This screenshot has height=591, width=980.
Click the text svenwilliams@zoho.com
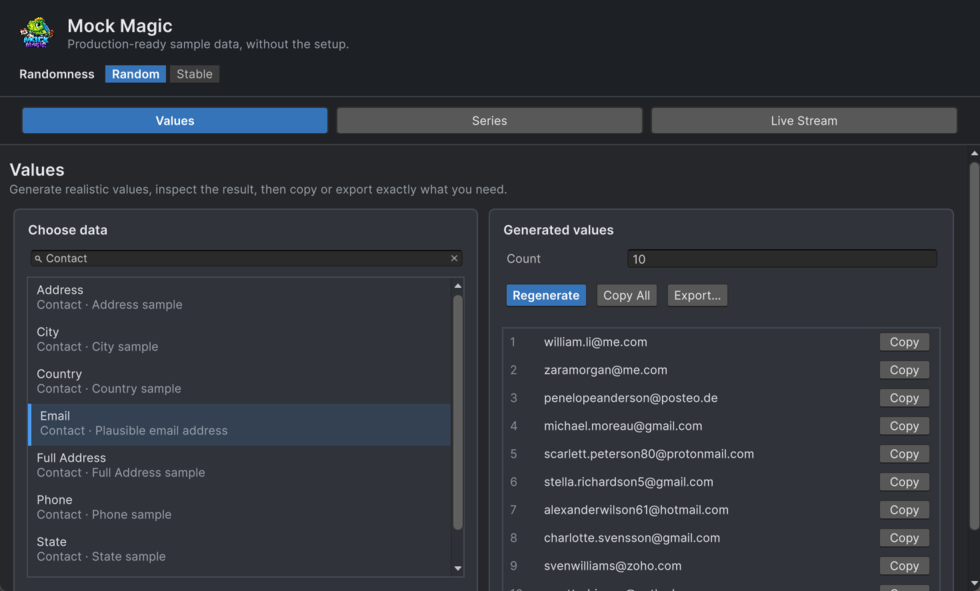pyautogui.click(x=612, y=566)
